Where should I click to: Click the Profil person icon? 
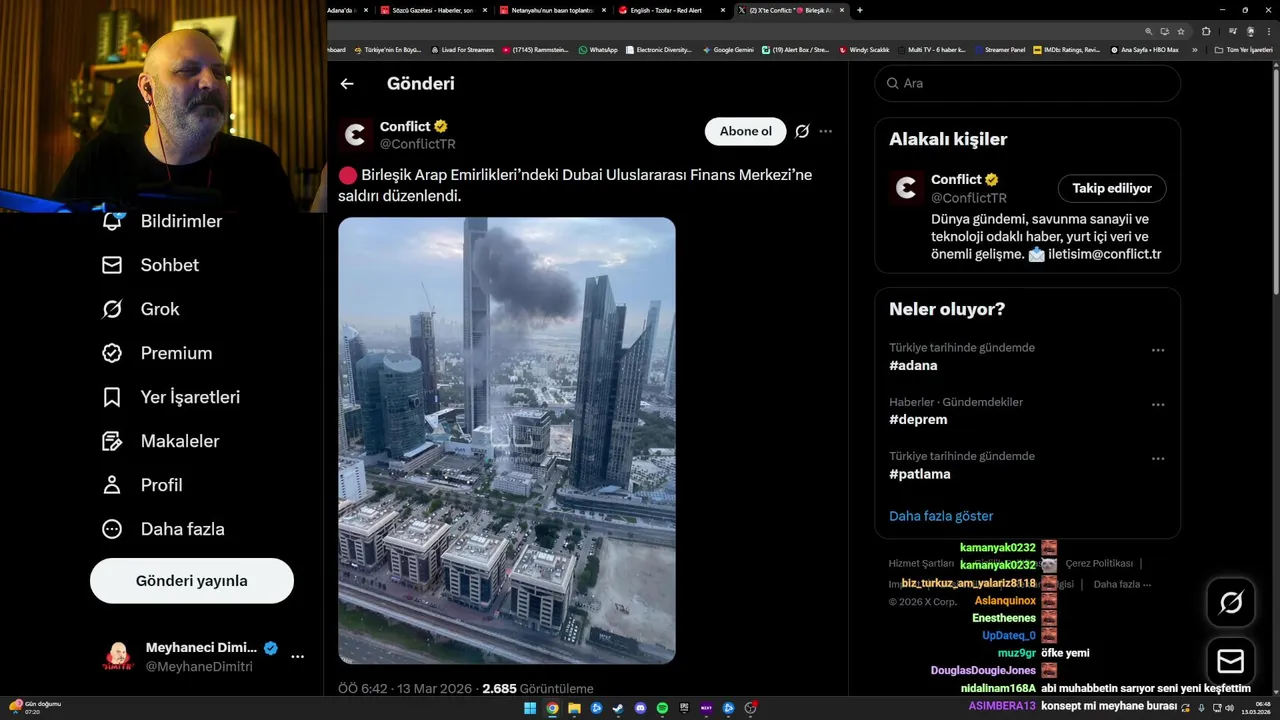point(112,485)
